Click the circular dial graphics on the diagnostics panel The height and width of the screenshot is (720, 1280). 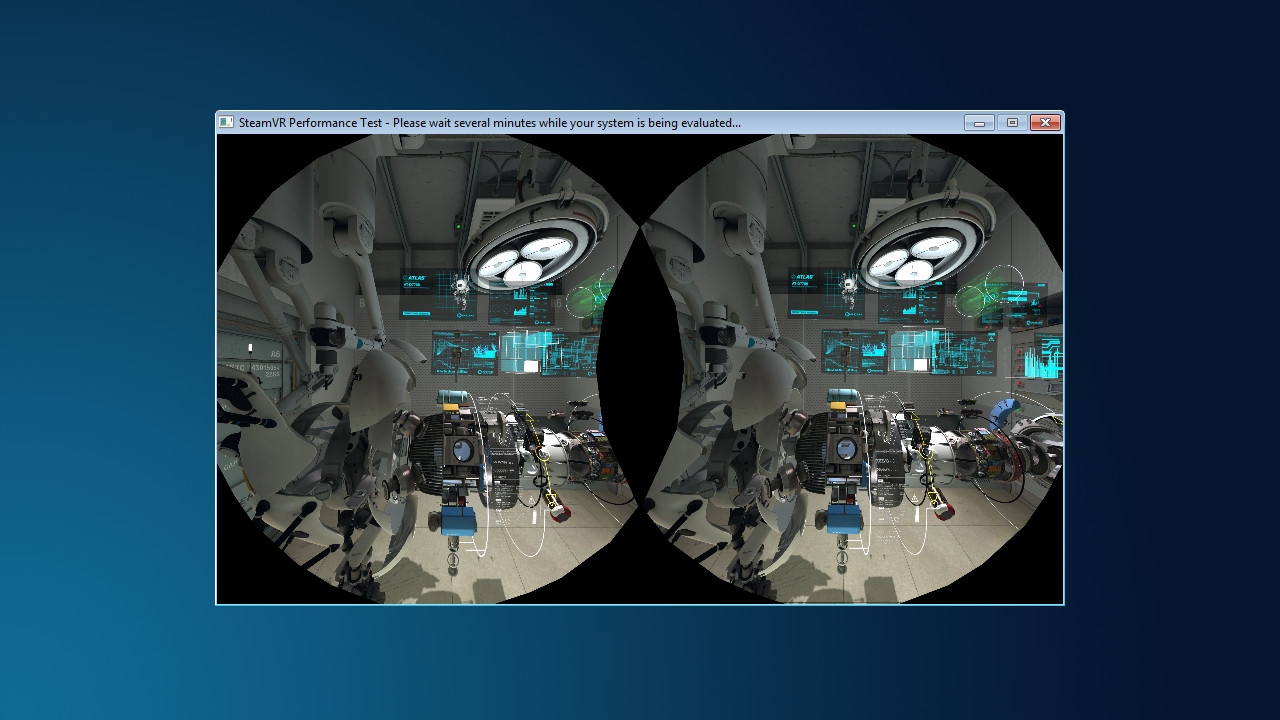[500, 308]
